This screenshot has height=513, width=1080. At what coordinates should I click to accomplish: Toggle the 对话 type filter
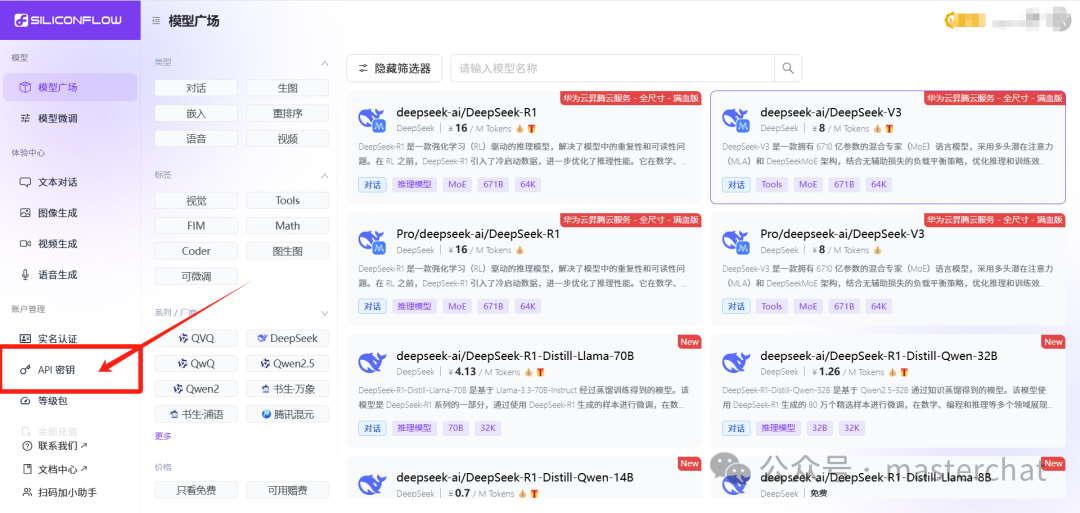196,88
